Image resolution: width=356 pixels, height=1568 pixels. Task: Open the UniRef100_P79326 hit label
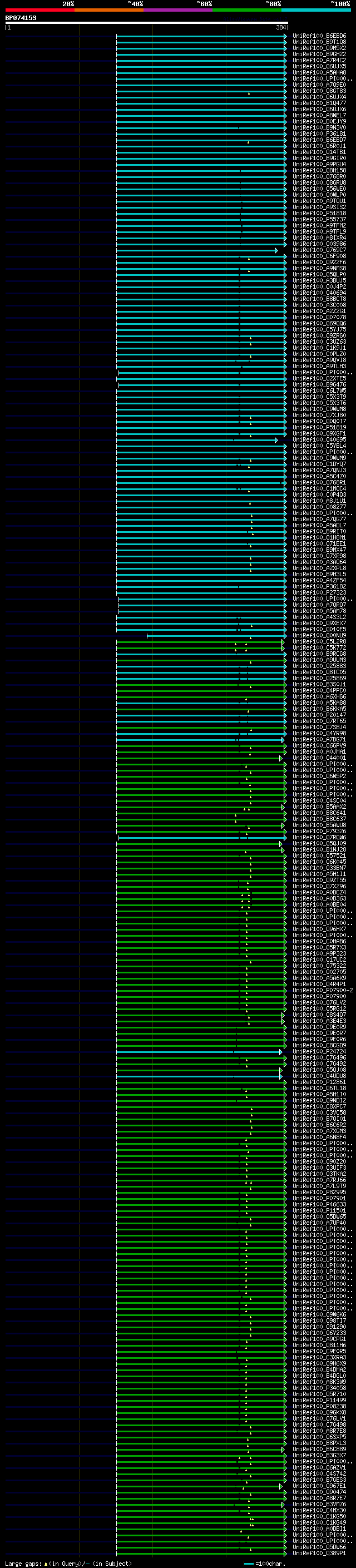click(x=319, y=832)
